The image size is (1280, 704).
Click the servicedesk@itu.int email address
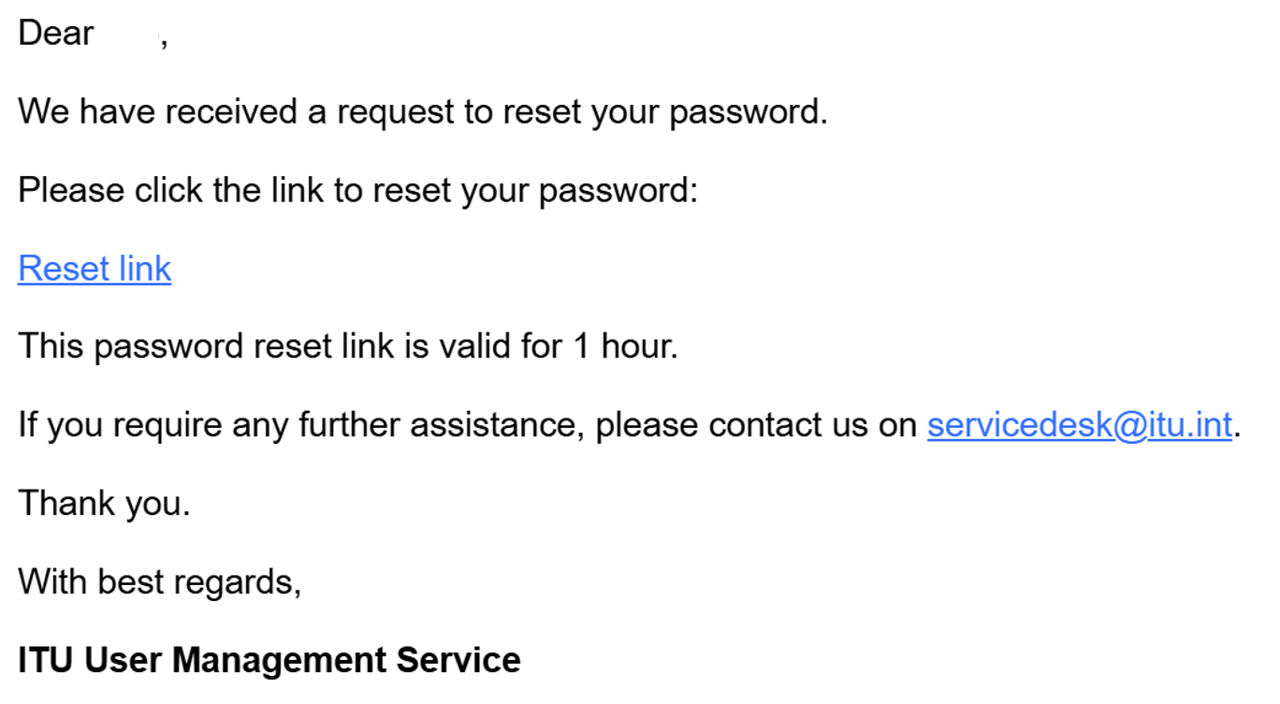coord(1079,426)
